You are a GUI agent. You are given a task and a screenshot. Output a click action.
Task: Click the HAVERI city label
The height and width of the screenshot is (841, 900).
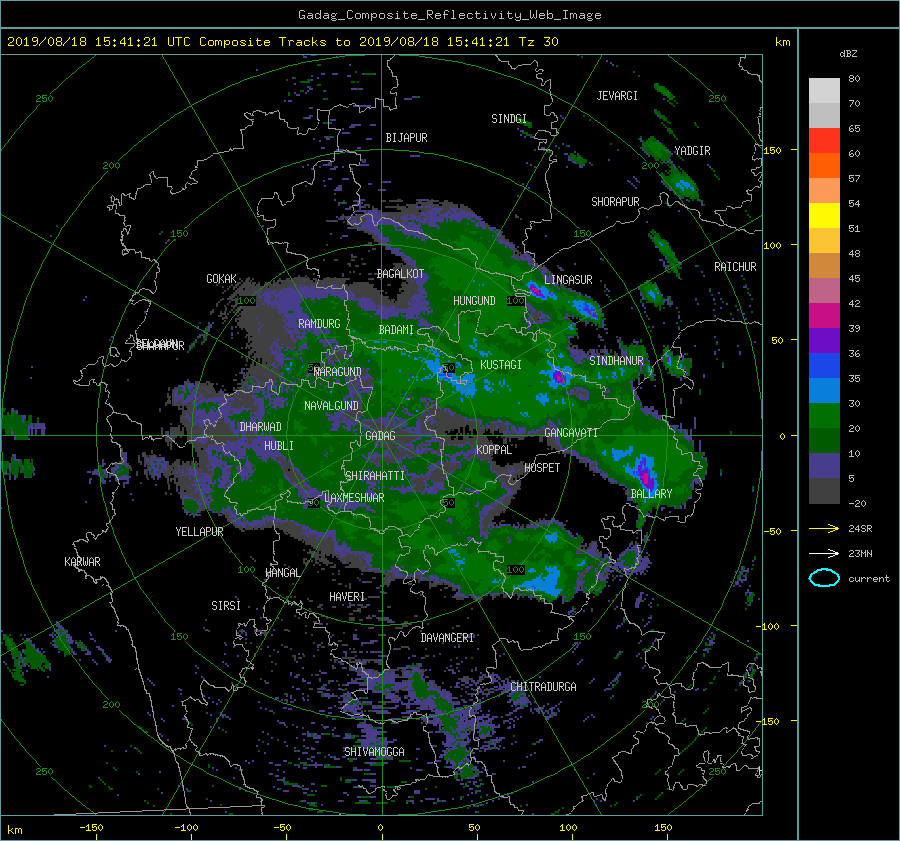[x=347, y=597]
